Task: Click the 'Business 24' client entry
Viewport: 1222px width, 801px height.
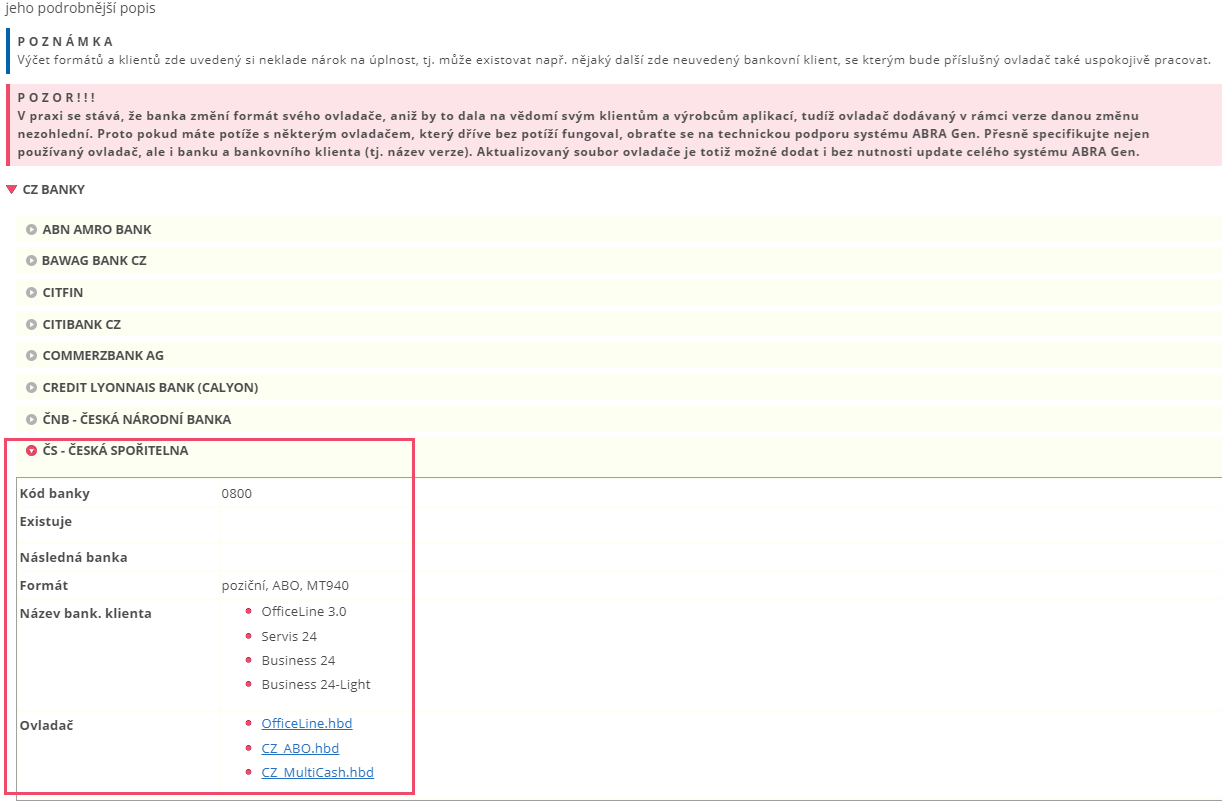Action: [x=298, y=660]
